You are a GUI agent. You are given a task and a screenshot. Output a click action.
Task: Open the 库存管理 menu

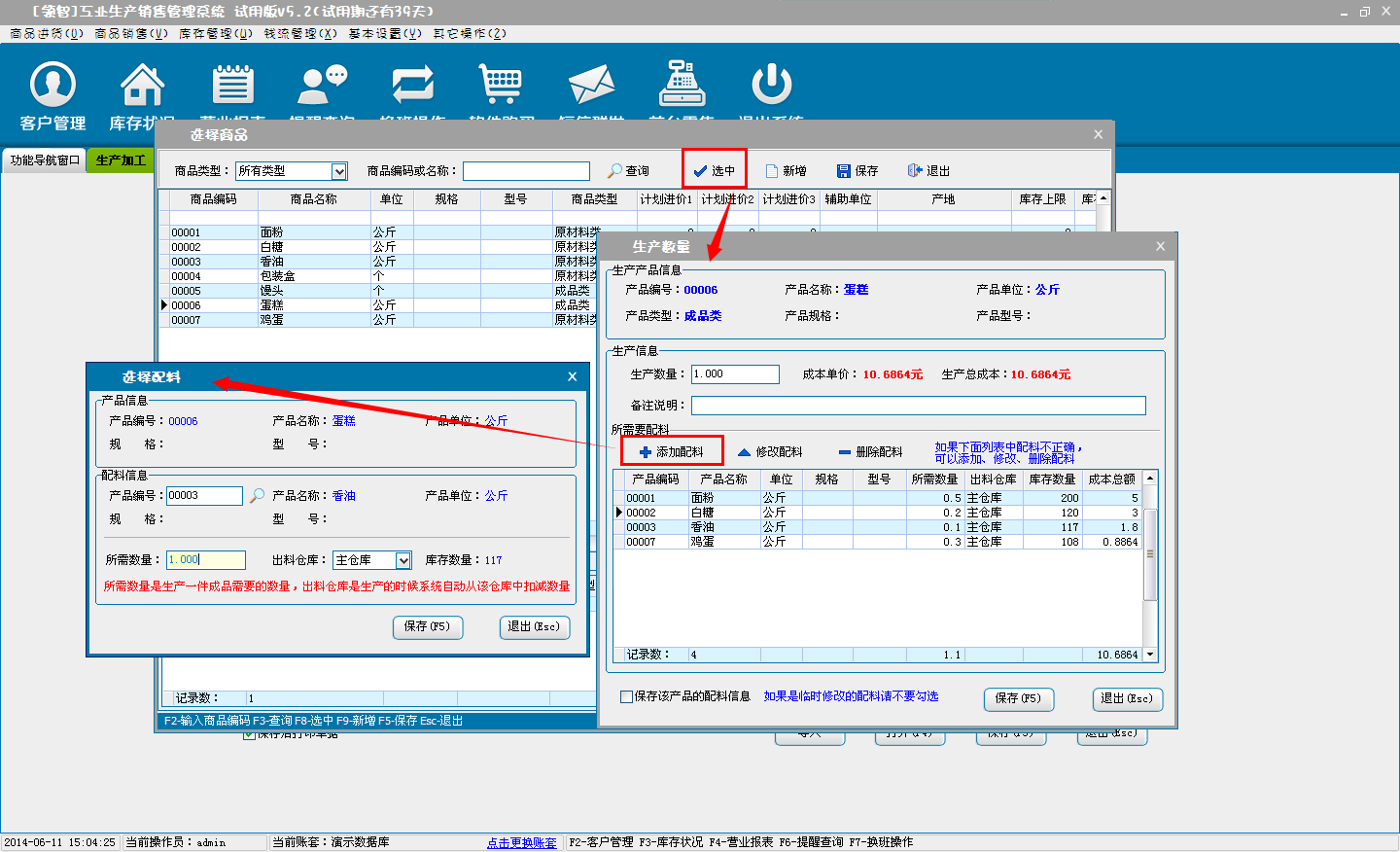pos(215,33)
